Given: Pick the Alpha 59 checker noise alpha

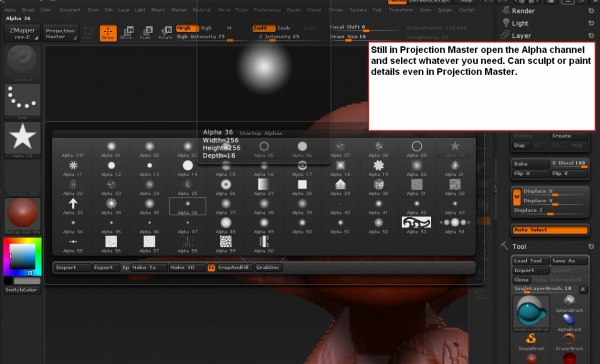Looking at the screenshot, I should (226, 245).
